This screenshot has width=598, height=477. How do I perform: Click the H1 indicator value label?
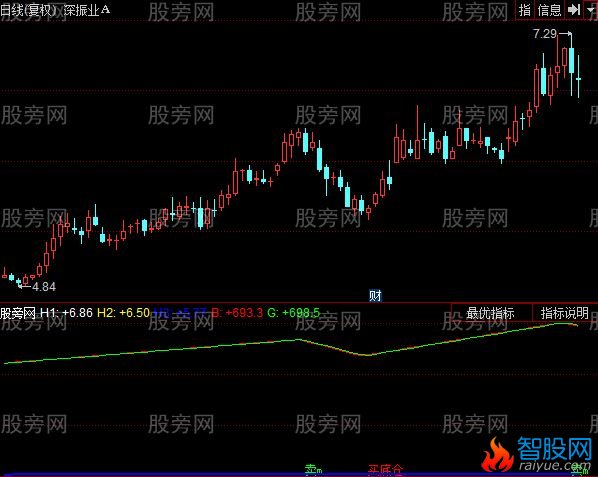tap(66, 313)
